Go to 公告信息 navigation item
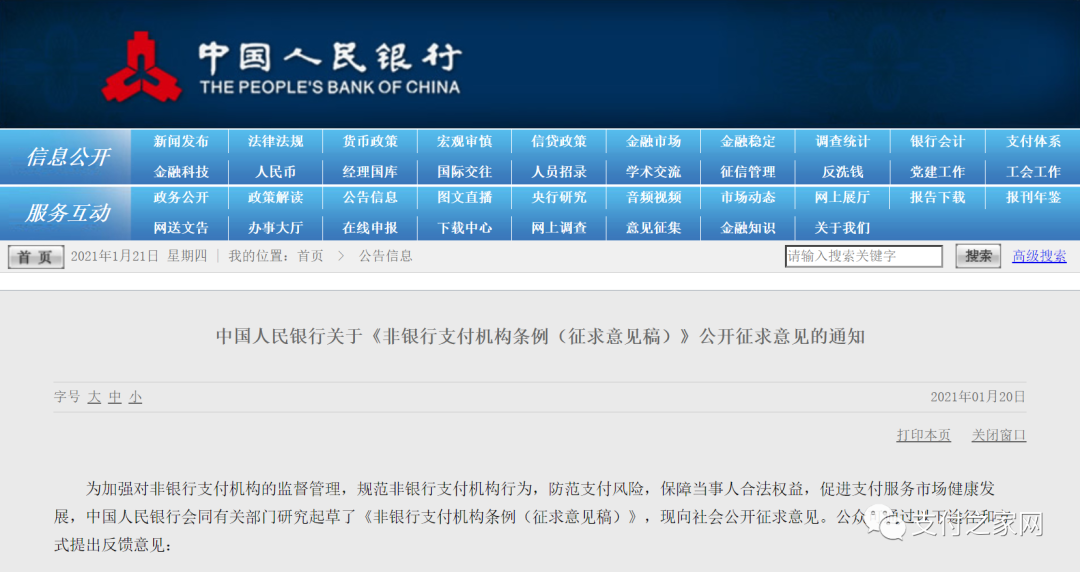Image resolution: width=1080 pixels, height=572 pixels. pos(371,197)
